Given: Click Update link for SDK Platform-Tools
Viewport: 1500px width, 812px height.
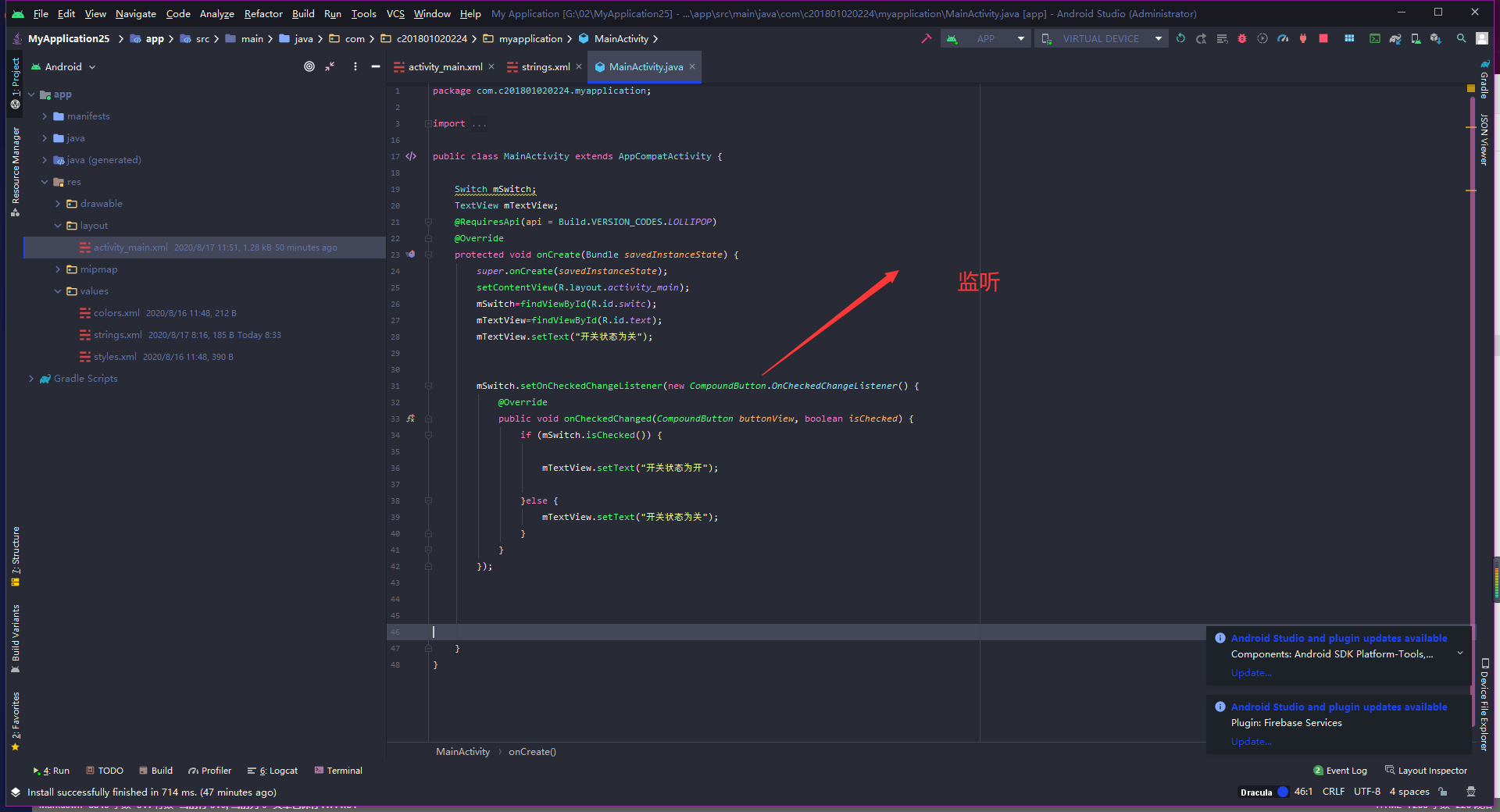Looking at the screenshot, I should click(1251, 673).
